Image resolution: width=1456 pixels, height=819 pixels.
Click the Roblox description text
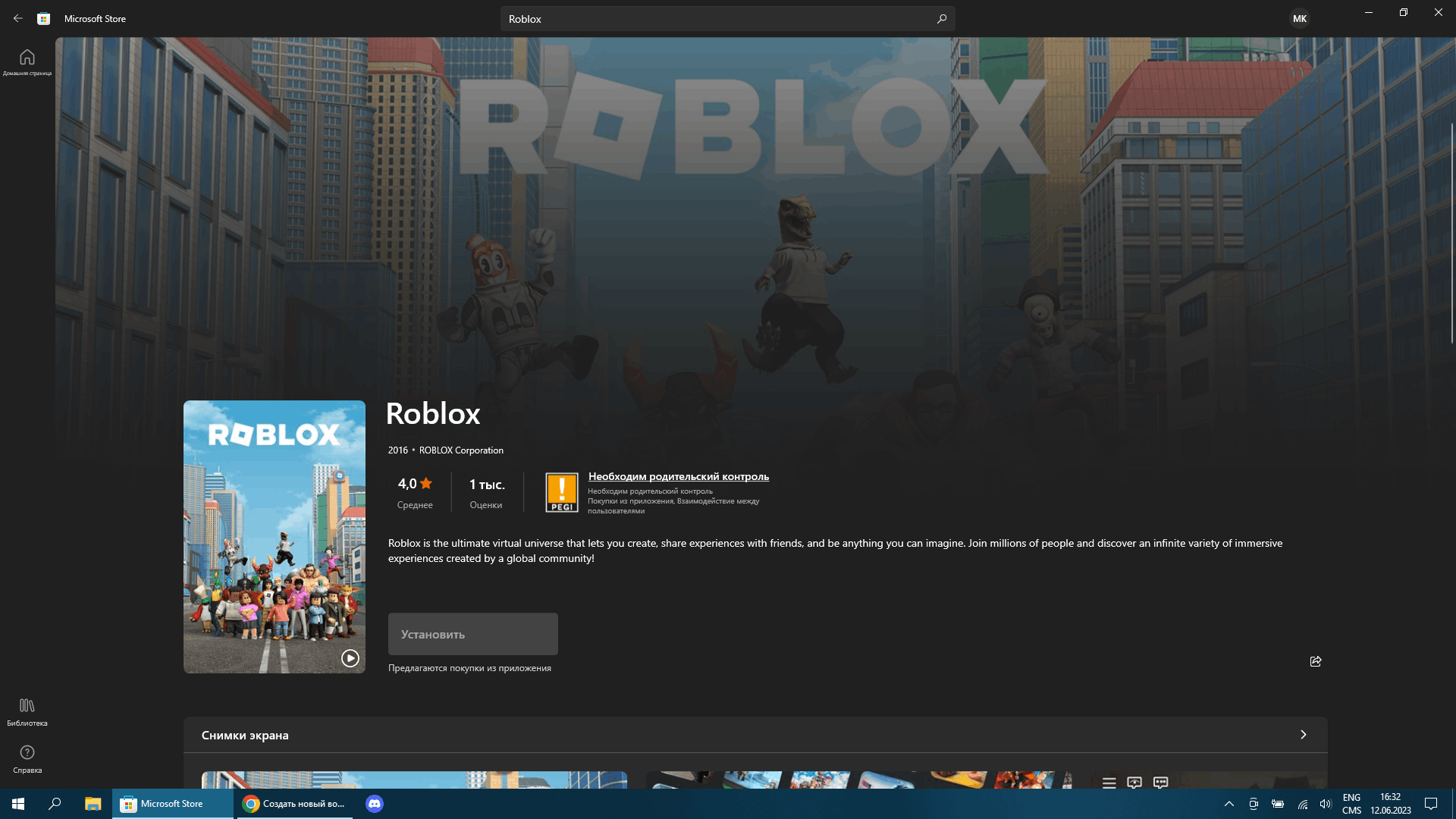pyautogui.click(x=835, y=551)
